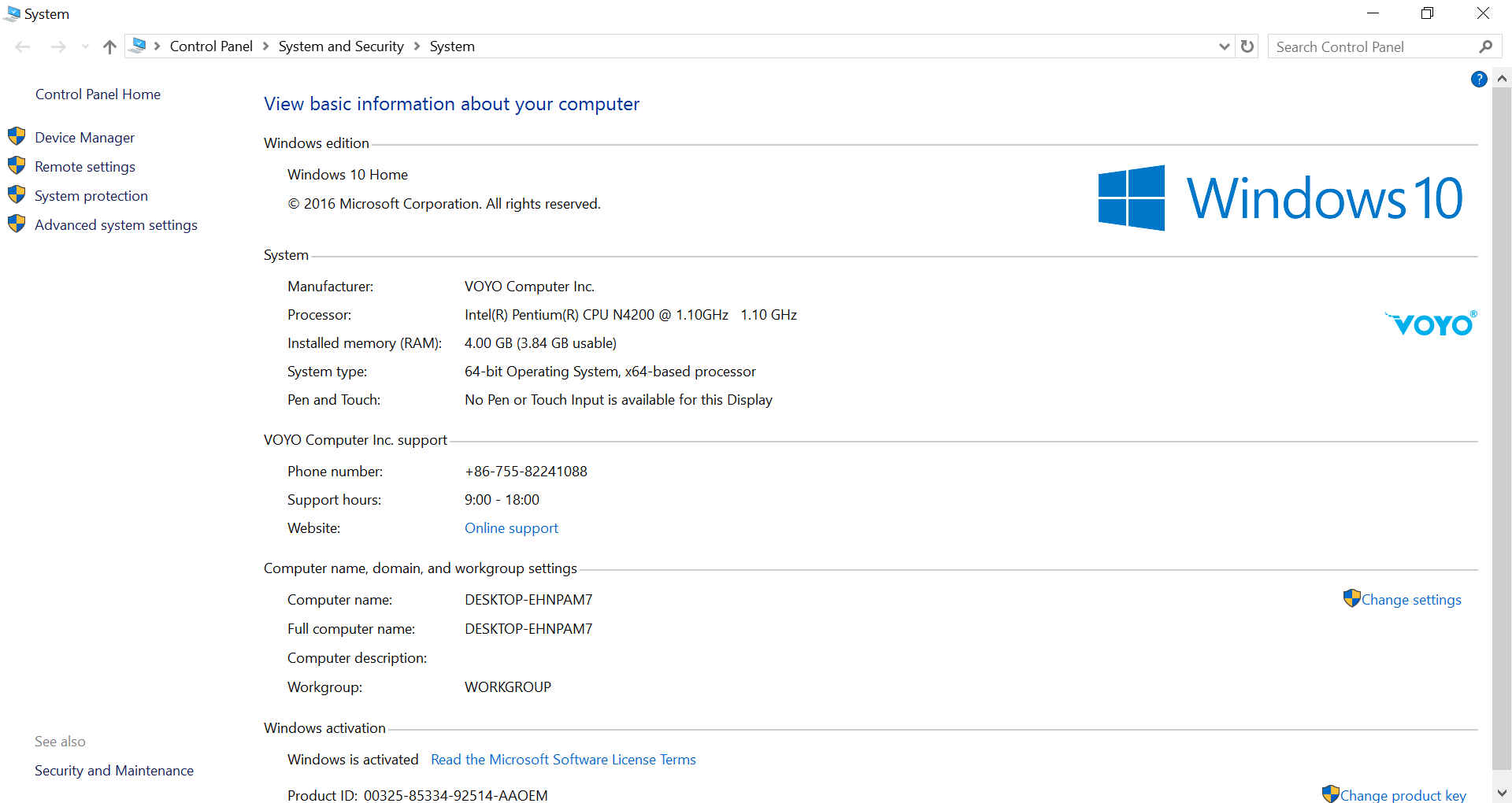This screenshot has width=1512, height=803.
Task: Go to Control Panel Home
Action: 98,94
